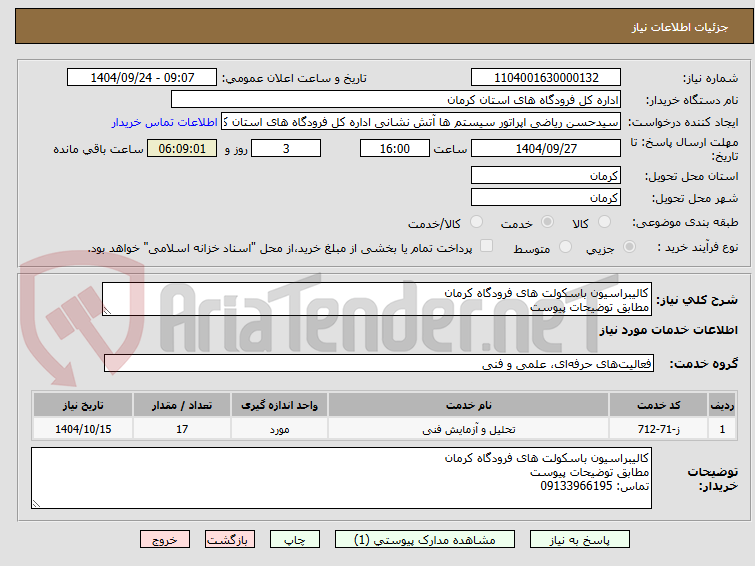Click the unit cell مورد

point(279,429)
